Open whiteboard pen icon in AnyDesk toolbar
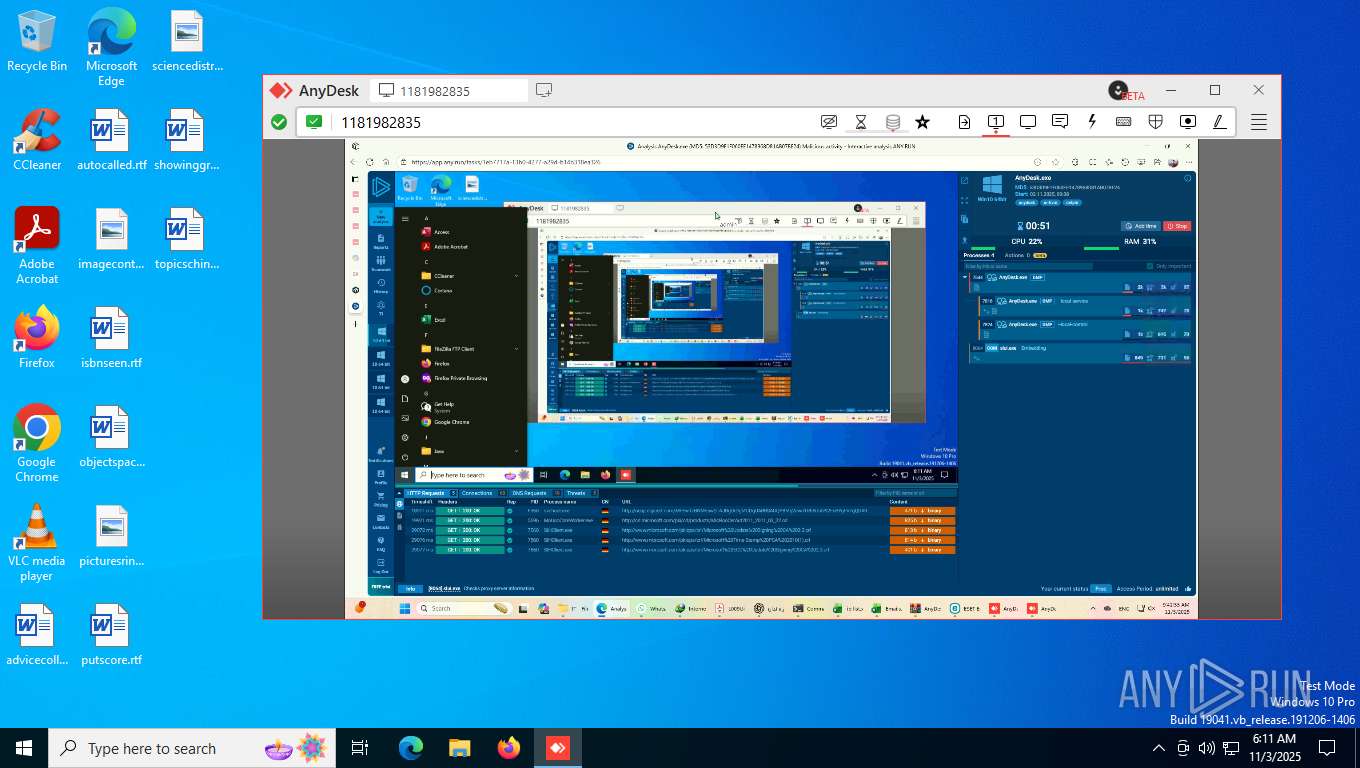This screenshot has width=1360, height=768. coord(1219,122)
